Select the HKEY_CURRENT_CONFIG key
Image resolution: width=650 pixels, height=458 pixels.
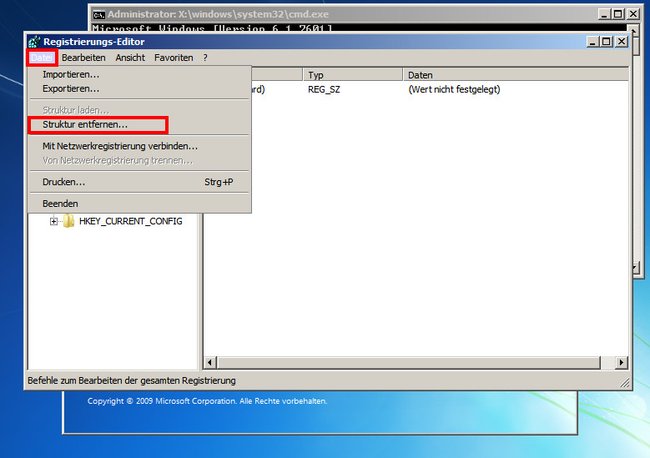[131, 221]
